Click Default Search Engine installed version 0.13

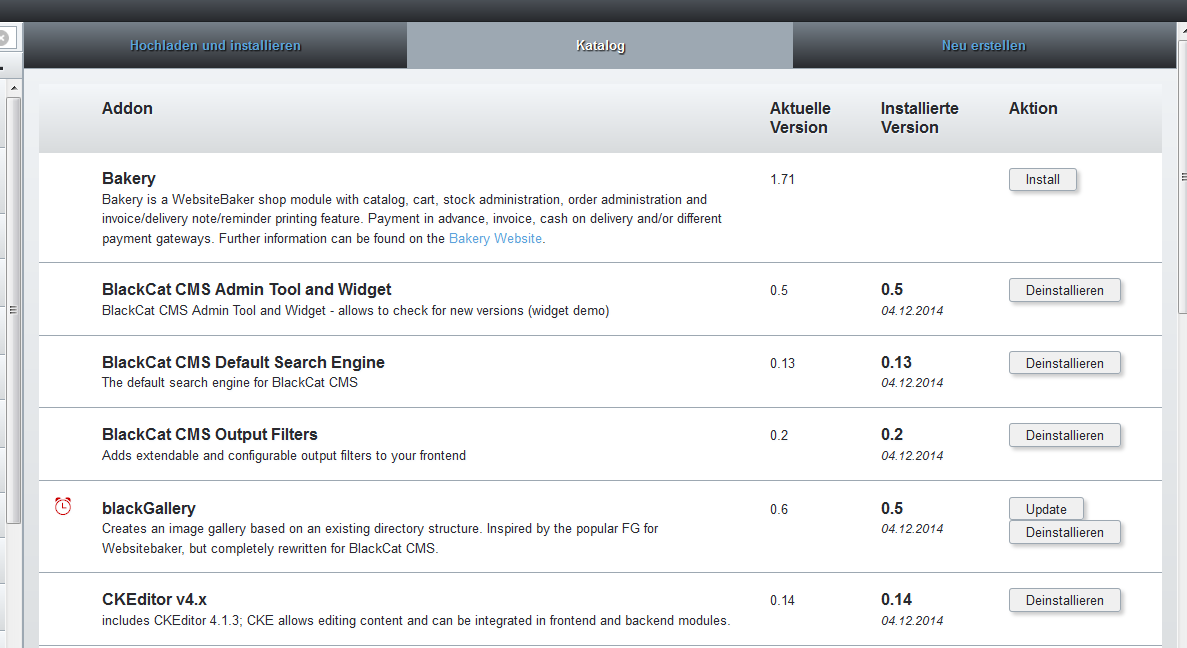(x=896, y=363)
